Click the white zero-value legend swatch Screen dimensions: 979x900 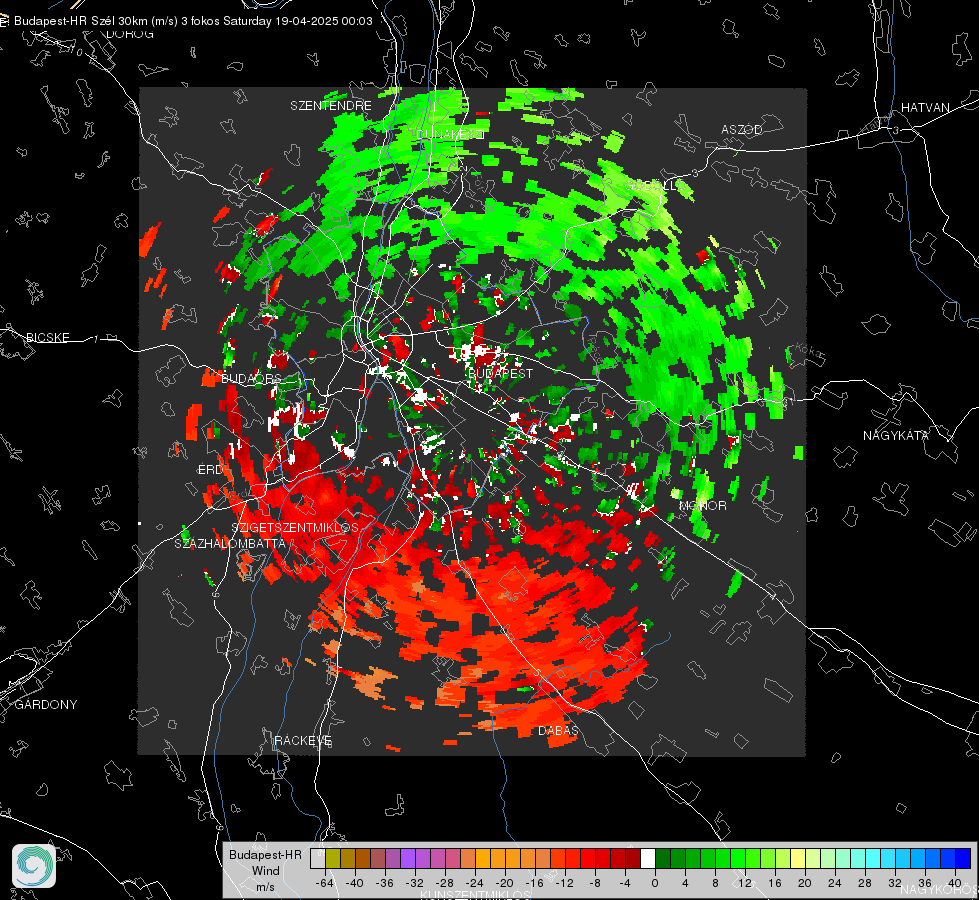click(x=648, y=858)
